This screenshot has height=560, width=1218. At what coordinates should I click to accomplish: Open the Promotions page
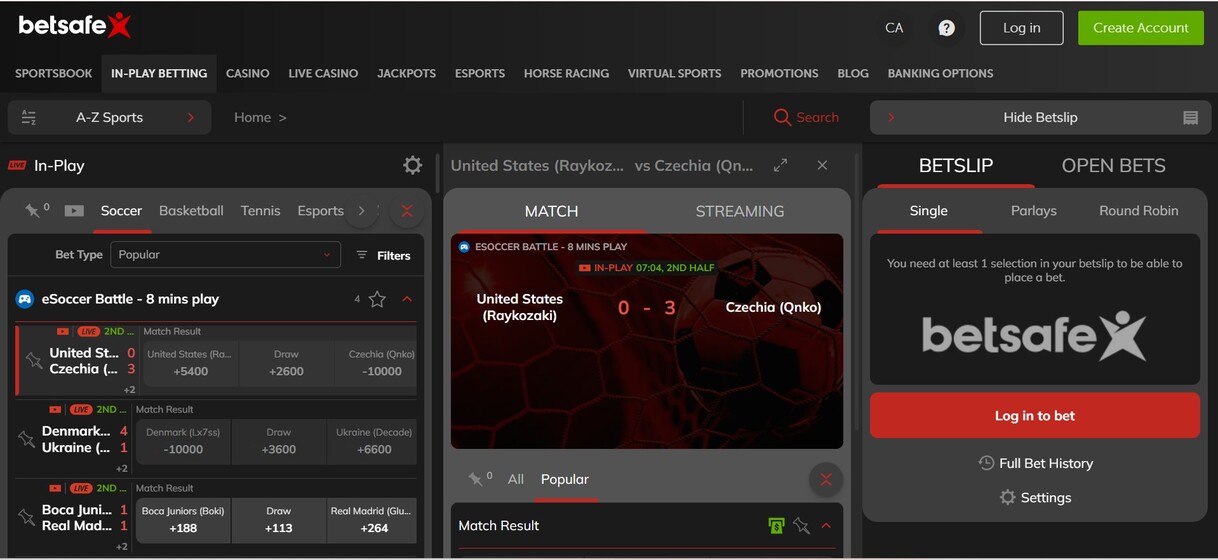click(x=779, y=73)
